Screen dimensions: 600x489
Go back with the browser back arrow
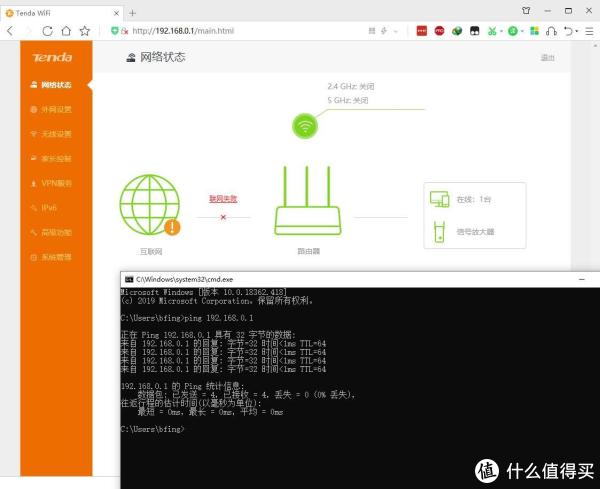[x=10, y=31]
